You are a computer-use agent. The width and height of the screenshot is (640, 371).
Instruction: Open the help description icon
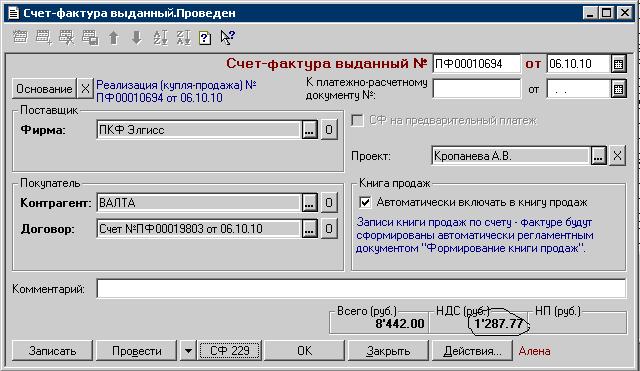coord(205,38)
